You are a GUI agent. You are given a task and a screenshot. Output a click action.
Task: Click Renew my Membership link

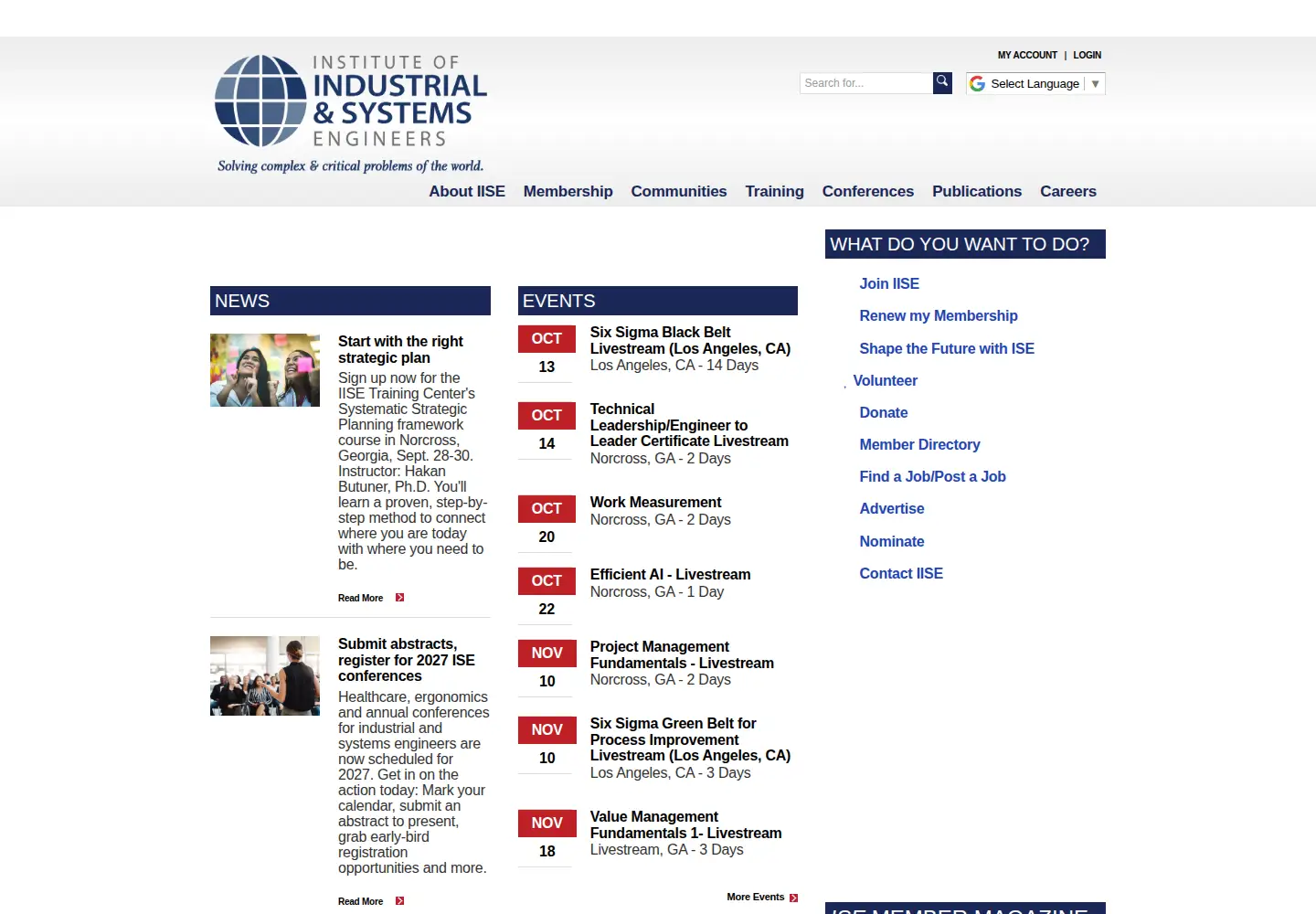coord(938,315)
